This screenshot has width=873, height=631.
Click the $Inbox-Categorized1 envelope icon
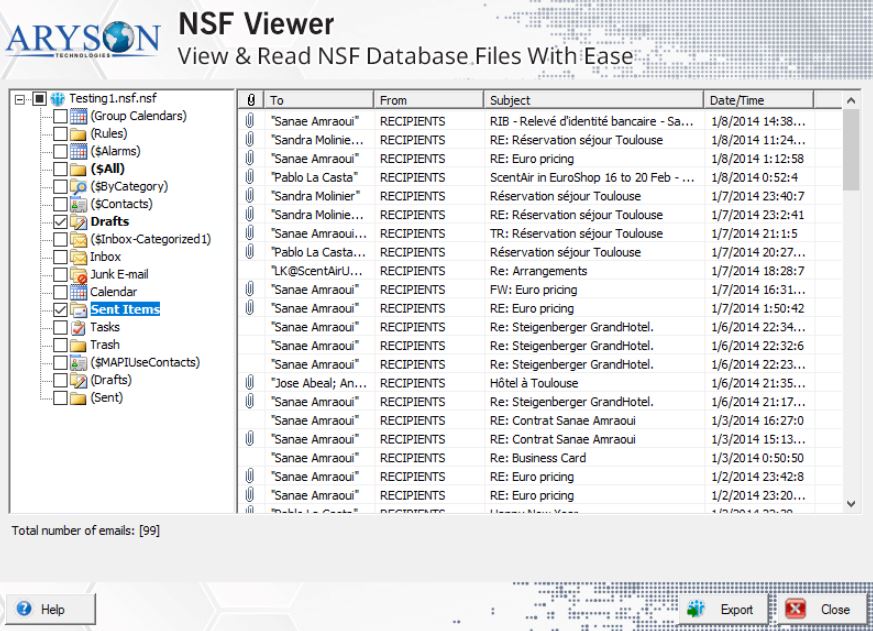coord(79,239)
